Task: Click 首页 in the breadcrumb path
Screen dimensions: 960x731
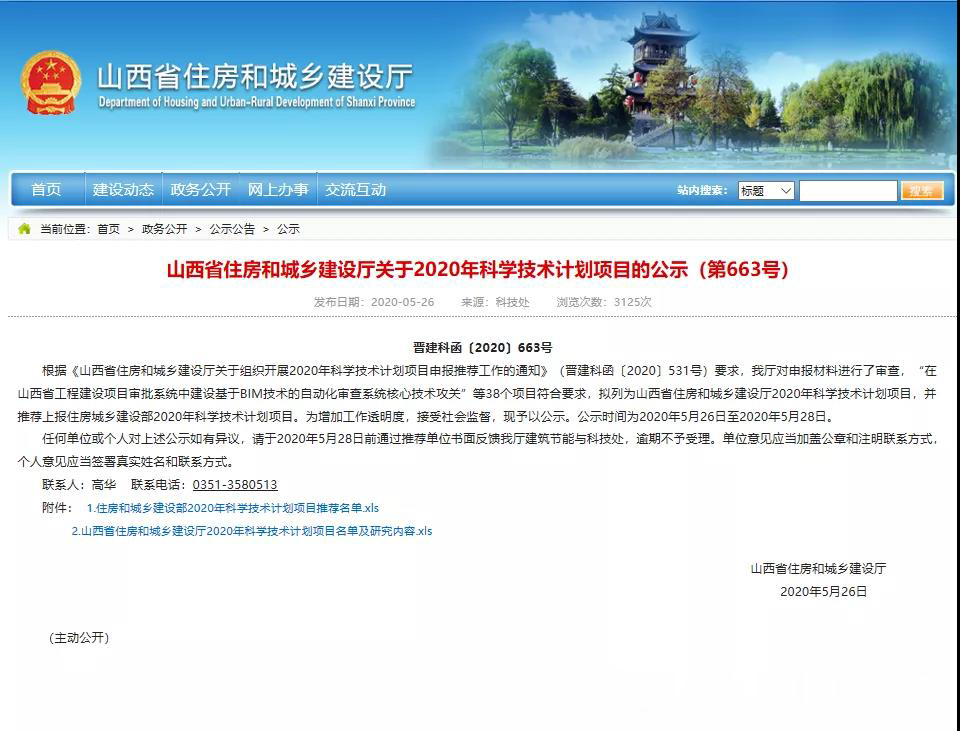Action: (x=108, y=229)
